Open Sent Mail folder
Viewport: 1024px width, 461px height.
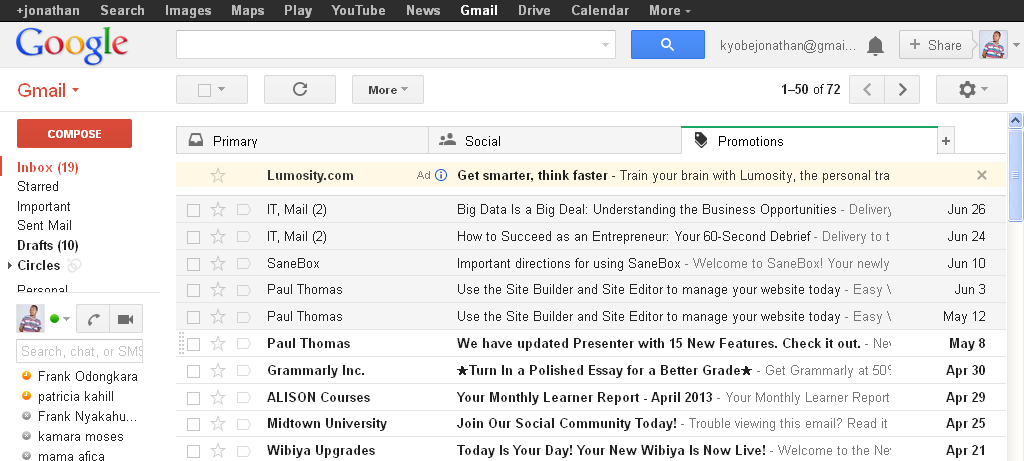click(x=44, y=226)
